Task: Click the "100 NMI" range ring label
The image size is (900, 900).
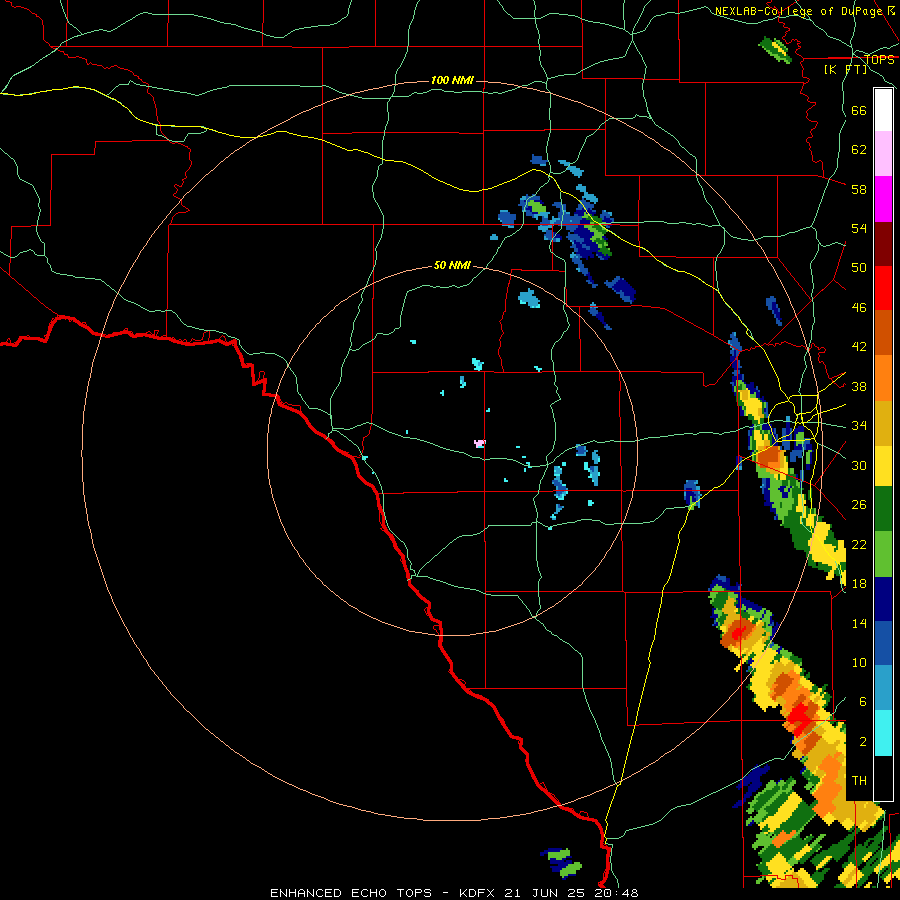Action: 452,80
